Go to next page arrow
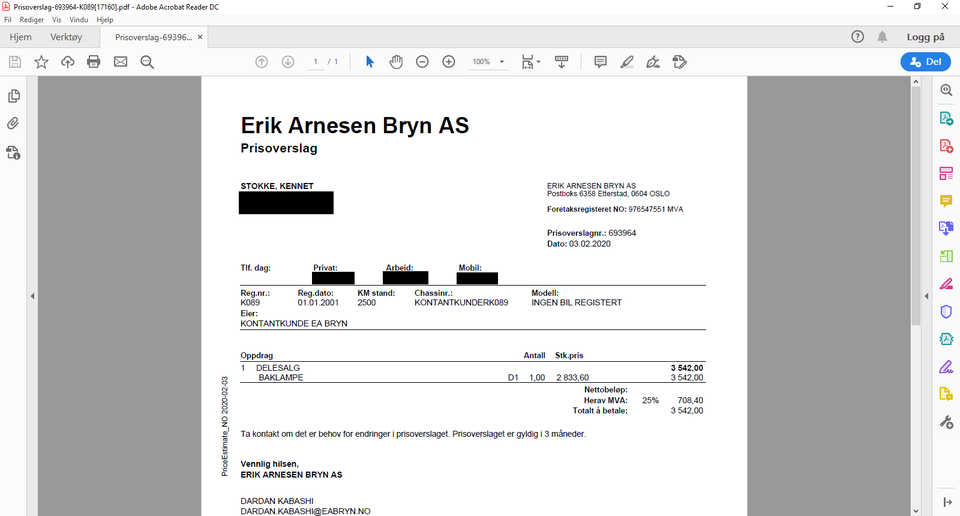 coord(288,62)
